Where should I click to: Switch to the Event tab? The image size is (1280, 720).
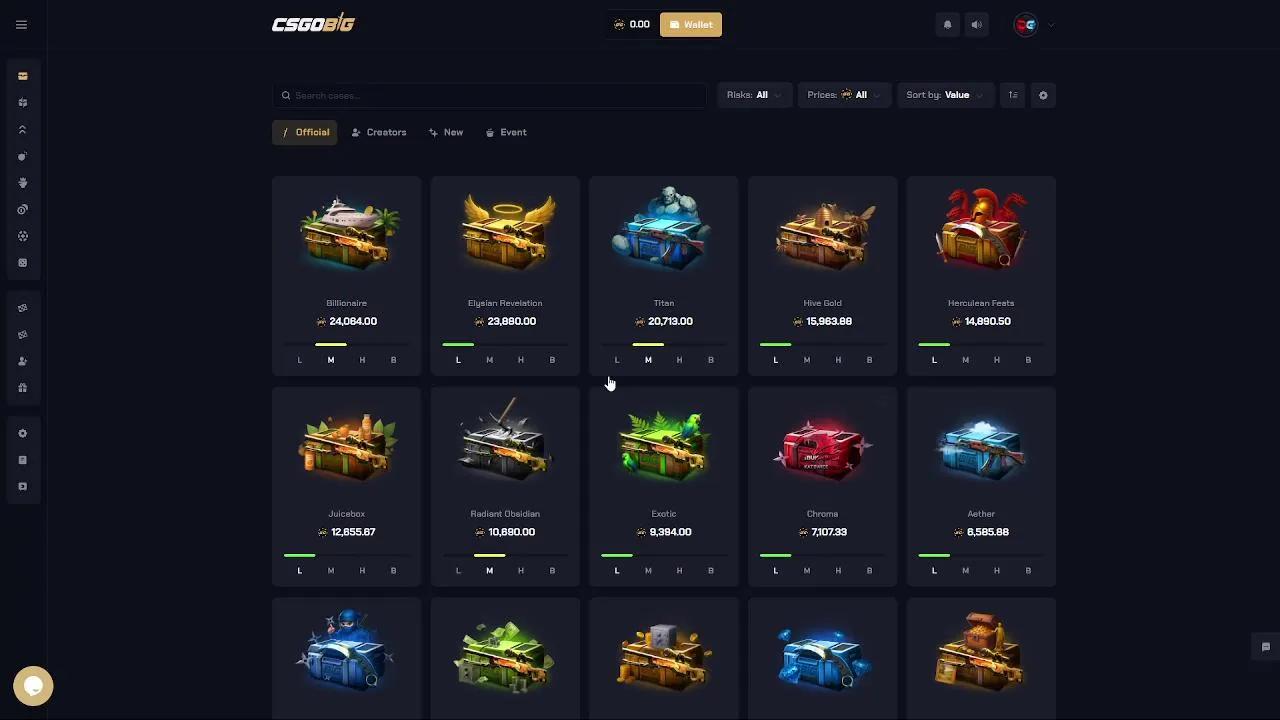[506, 132]
